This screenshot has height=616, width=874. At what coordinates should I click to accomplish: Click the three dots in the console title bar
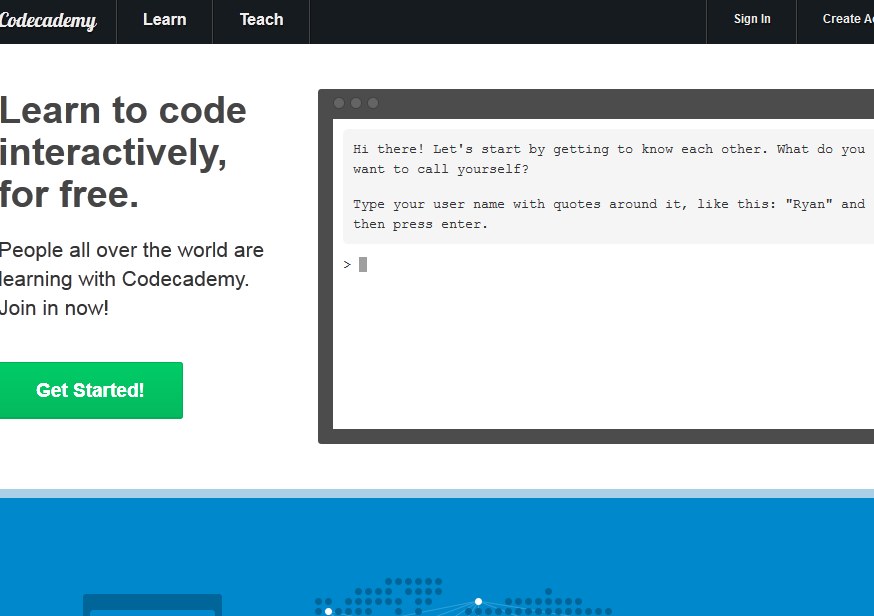click(356, 103)
